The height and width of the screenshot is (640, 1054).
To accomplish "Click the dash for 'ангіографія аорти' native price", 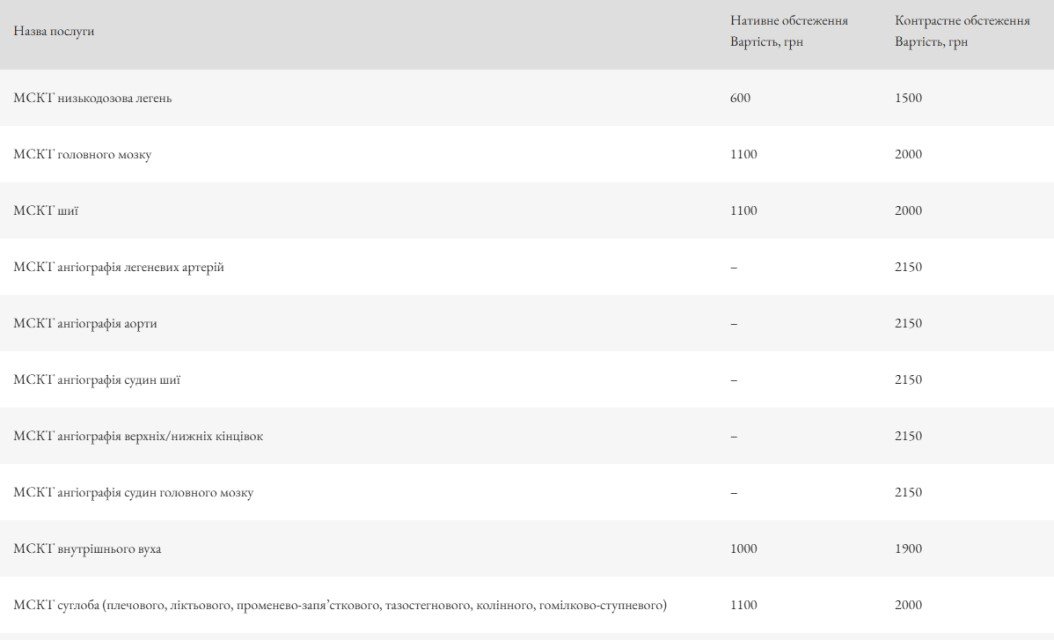I will [x=733, y=323].
